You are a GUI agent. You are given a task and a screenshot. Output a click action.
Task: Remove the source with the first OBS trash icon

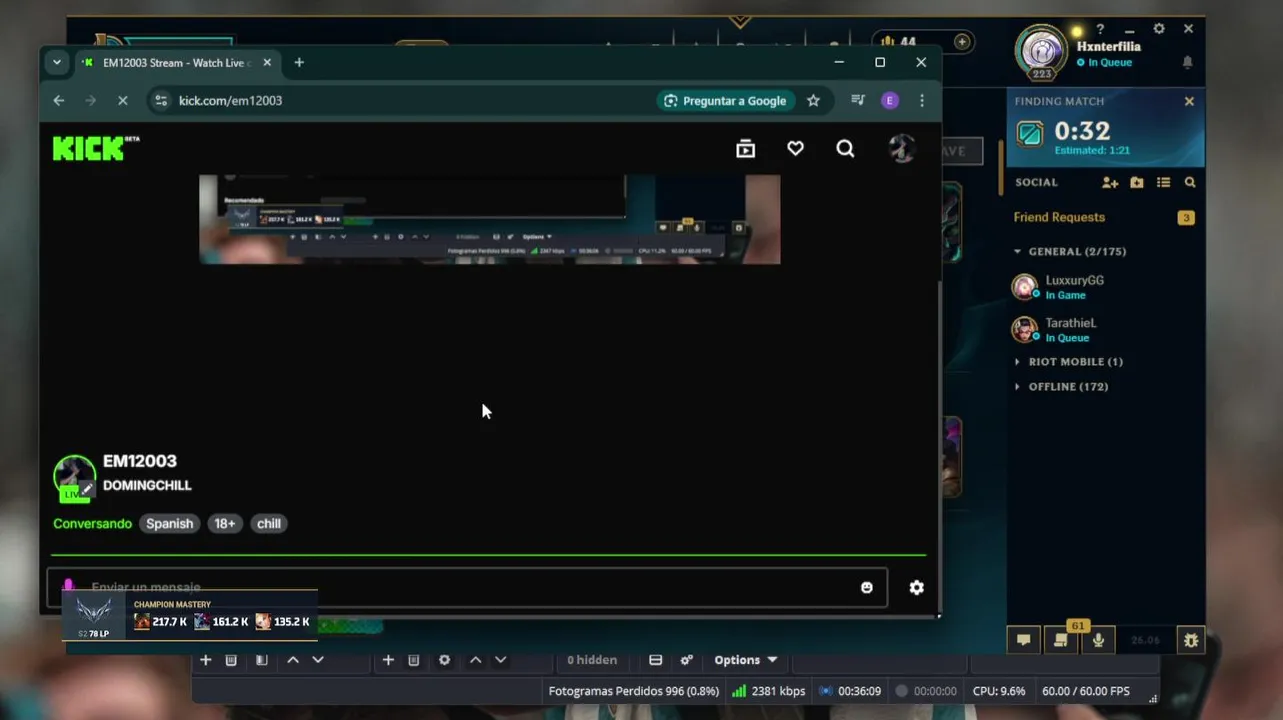[x=231, y=660]
